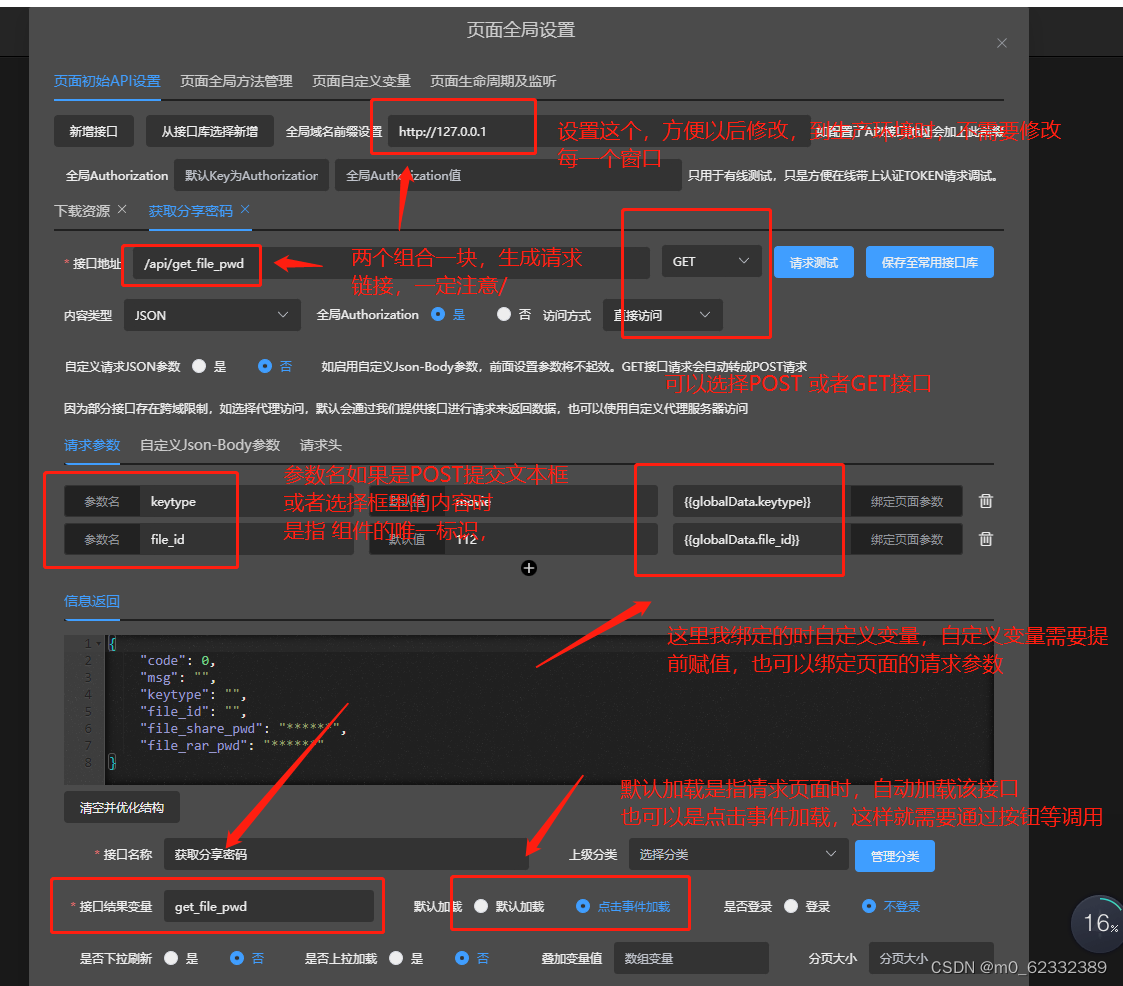The height and width of the screenshot is (986, 1123).
Task: Focus 接口名称 field 获取分享密码
Action: tap(346, 854)
